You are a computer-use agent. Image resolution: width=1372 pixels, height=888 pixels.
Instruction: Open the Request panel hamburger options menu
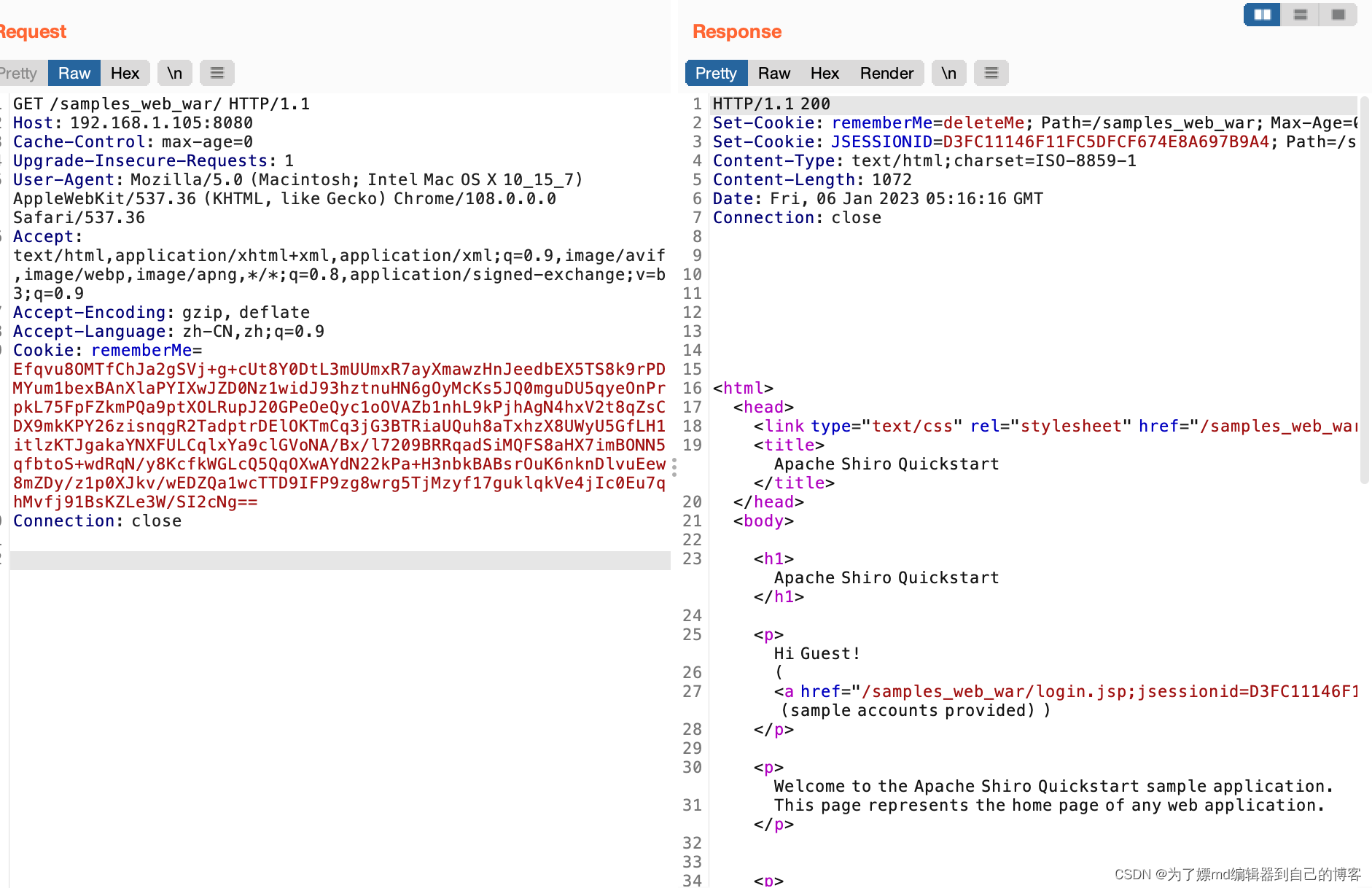tap(217, 73)
